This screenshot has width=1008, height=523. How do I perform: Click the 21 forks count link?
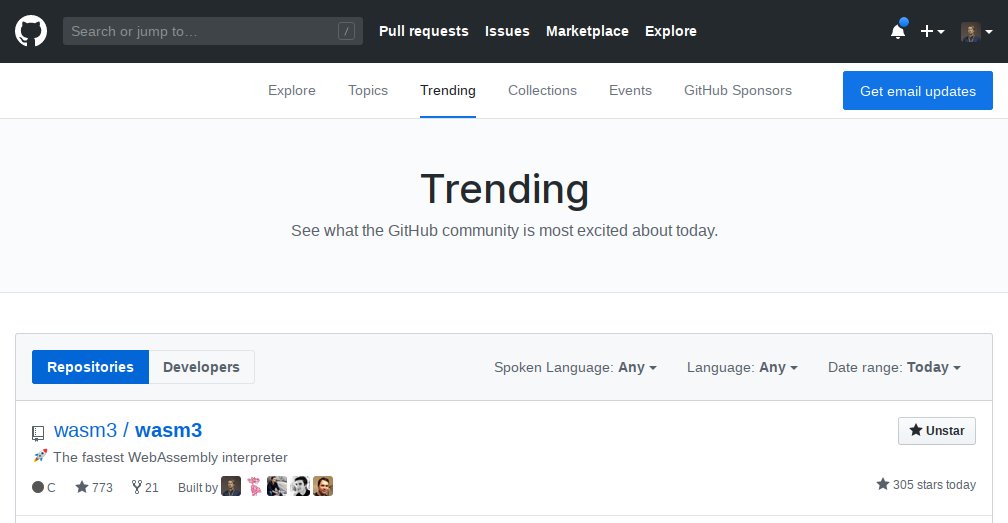pyautogui.click(x=145, y=487)
